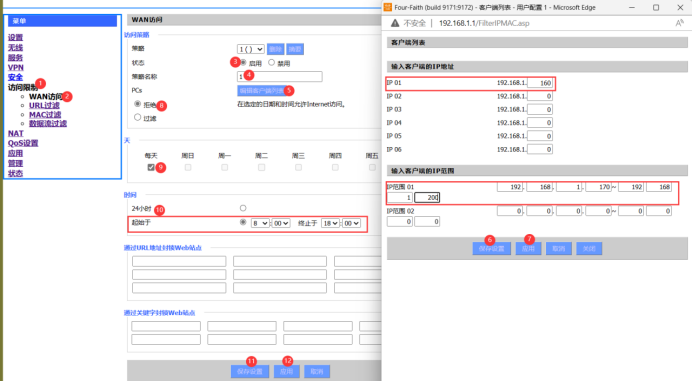Select the 禁用 status radio button
The image size is (693, 381).
tap(271, 63)
